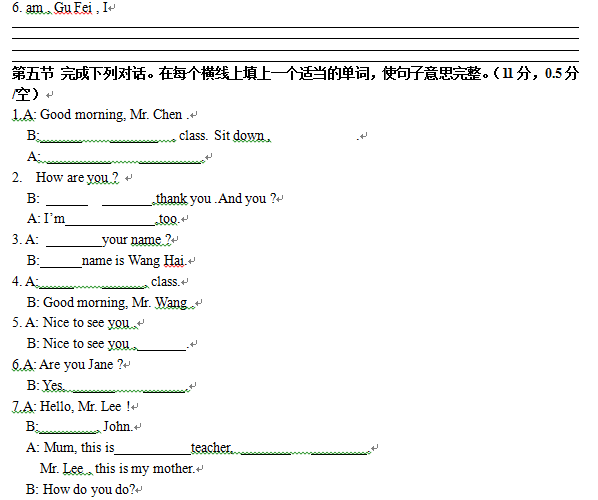Click 'Good morning, Mr. Chen' in dialogue 1
The height and width of the screenshot is (500, 598).
[111, 114]
